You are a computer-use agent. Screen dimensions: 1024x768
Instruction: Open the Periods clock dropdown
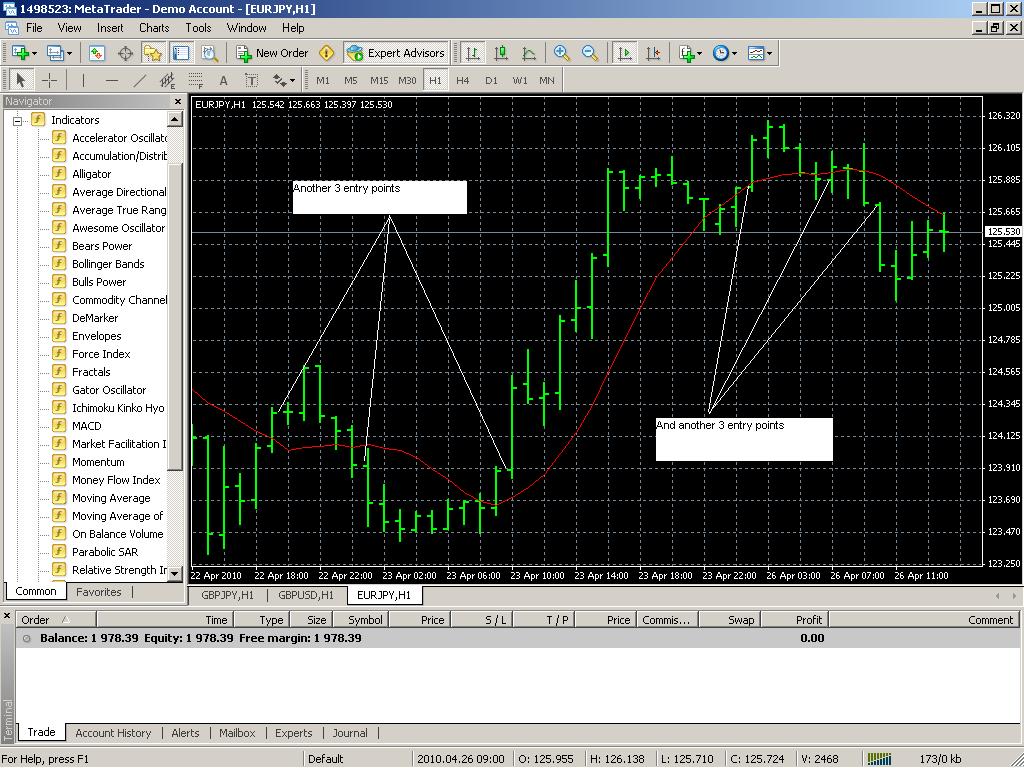[x=724, y=53]
